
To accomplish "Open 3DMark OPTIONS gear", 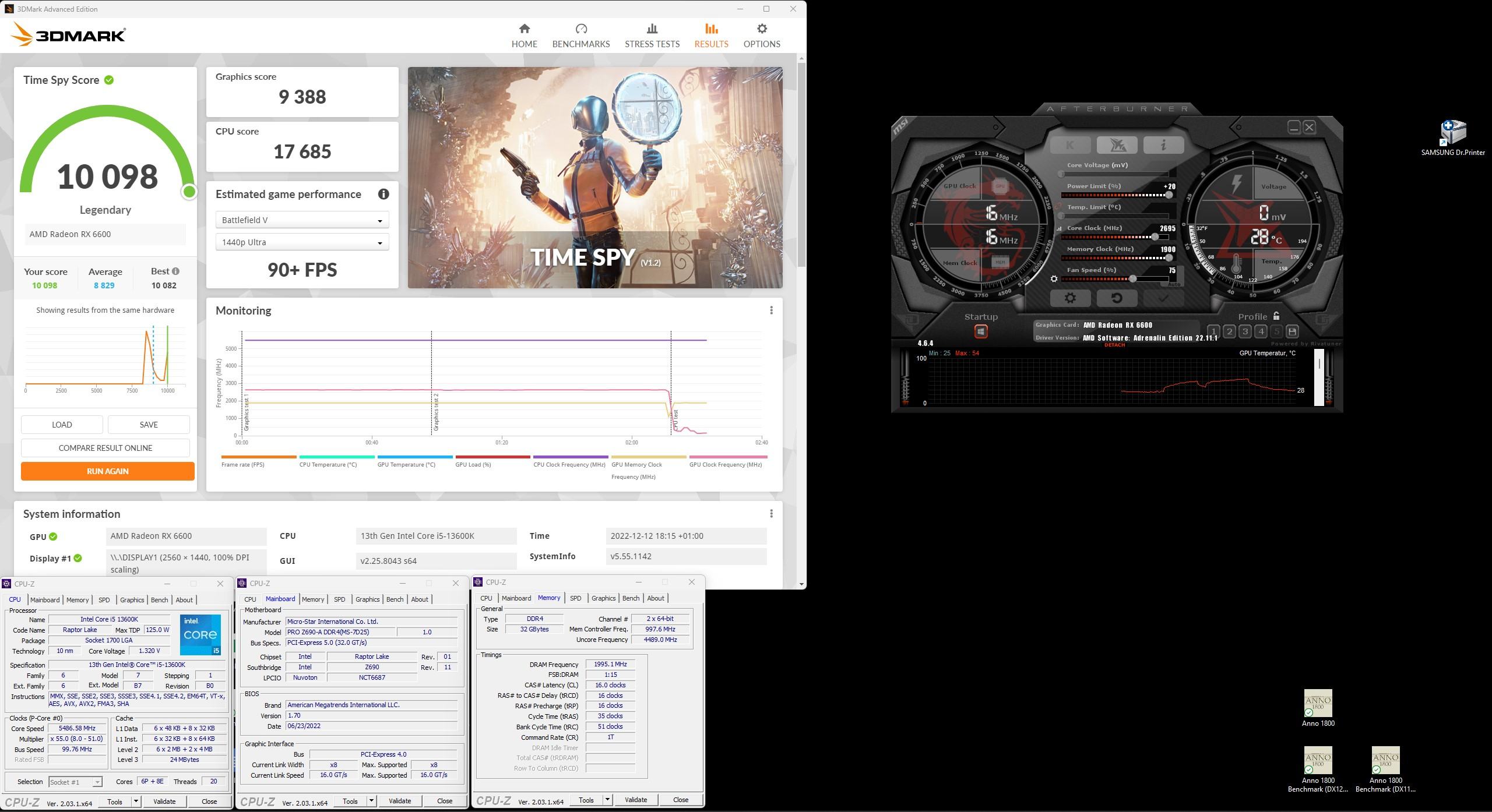I will click(762, 36).
